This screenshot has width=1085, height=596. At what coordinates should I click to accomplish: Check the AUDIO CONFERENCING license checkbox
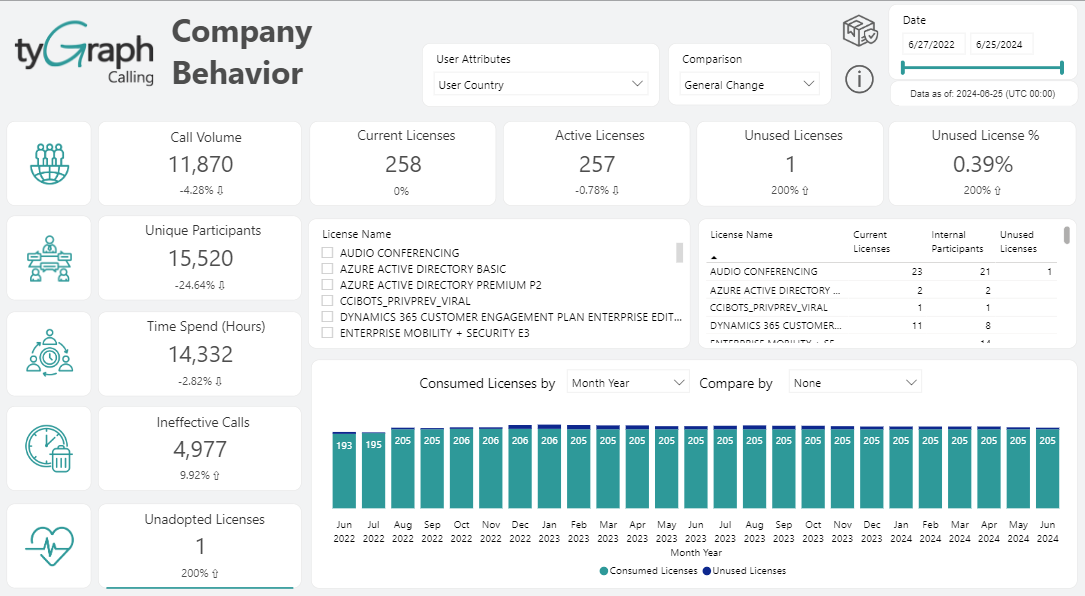click(327, 253)
